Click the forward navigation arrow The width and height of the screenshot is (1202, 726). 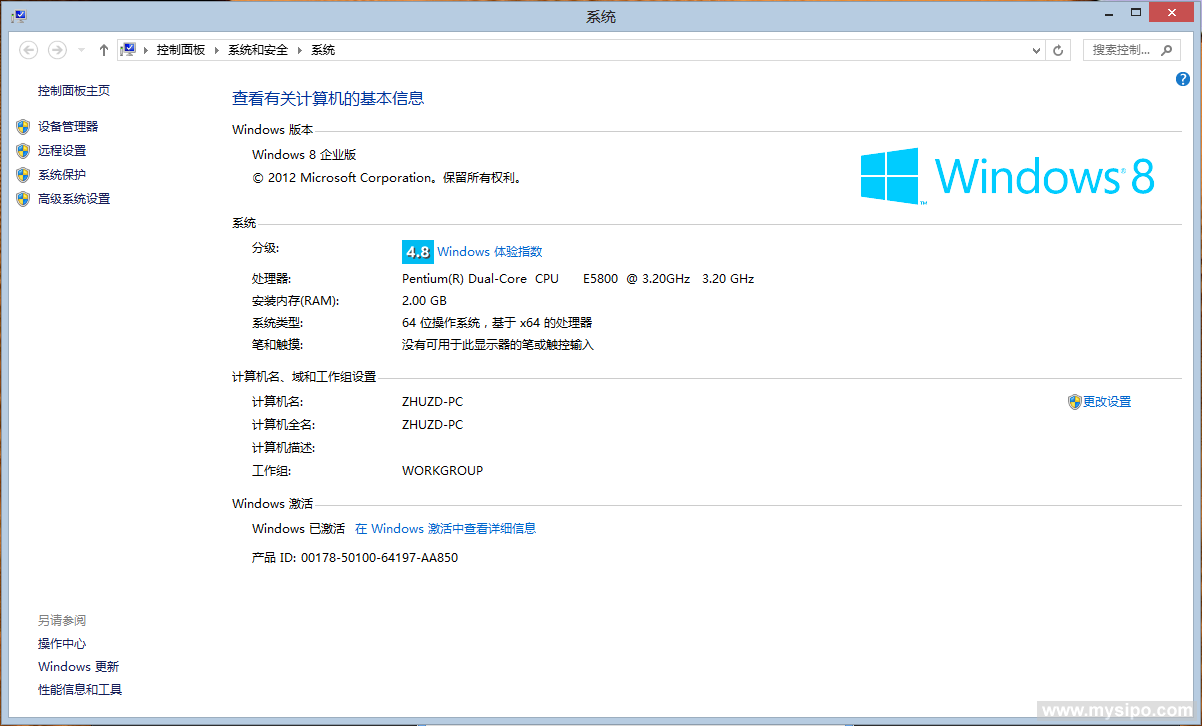click(57, 50)
